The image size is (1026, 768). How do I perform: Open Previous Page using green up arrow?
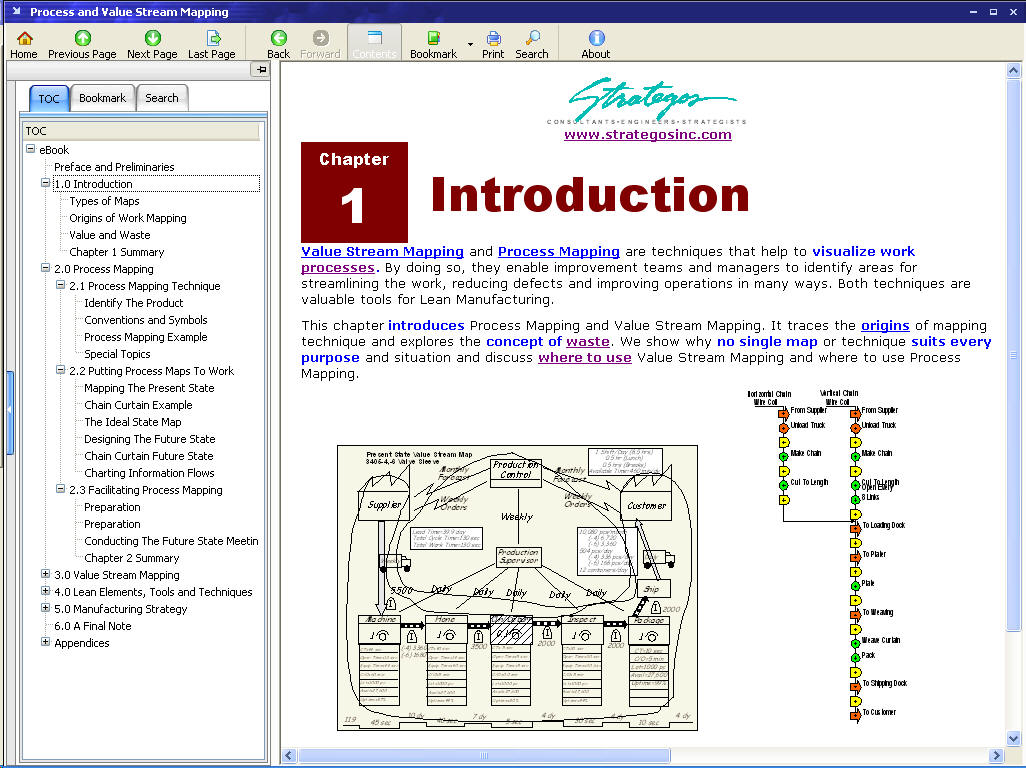tap(82, 44)
